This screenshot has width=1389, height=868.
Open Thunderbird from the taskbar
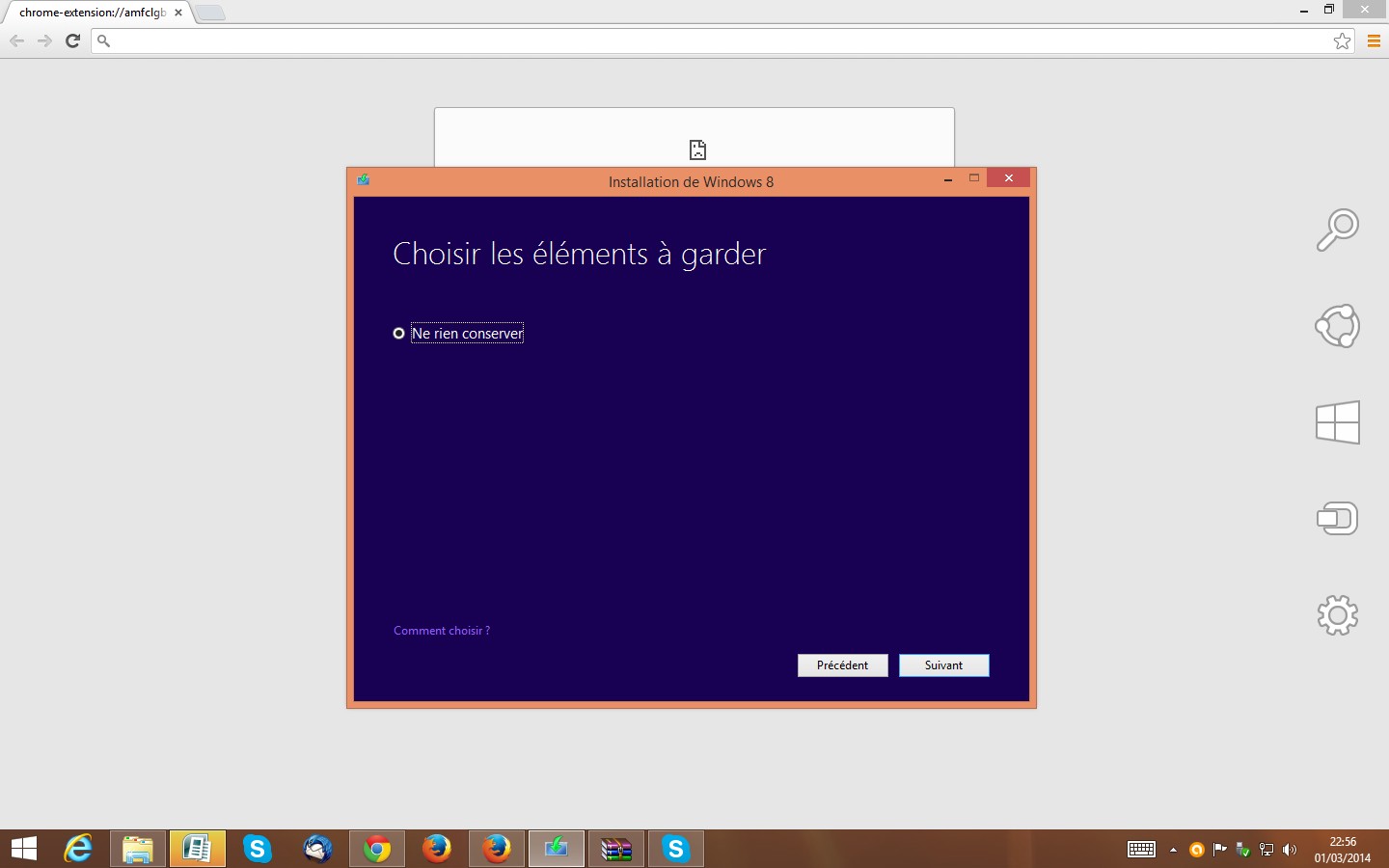click(x=317, y=849)
